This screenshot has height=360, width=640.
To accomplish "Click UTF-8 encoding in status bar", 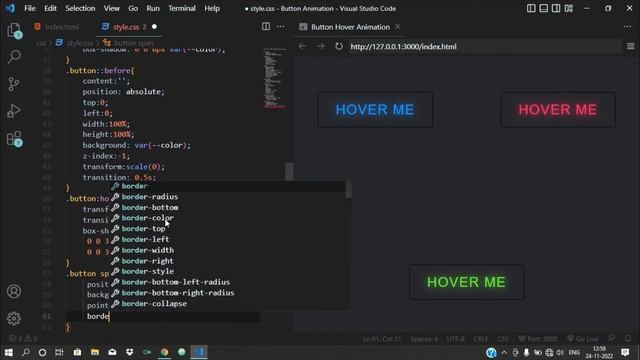I will coord(455,339).
